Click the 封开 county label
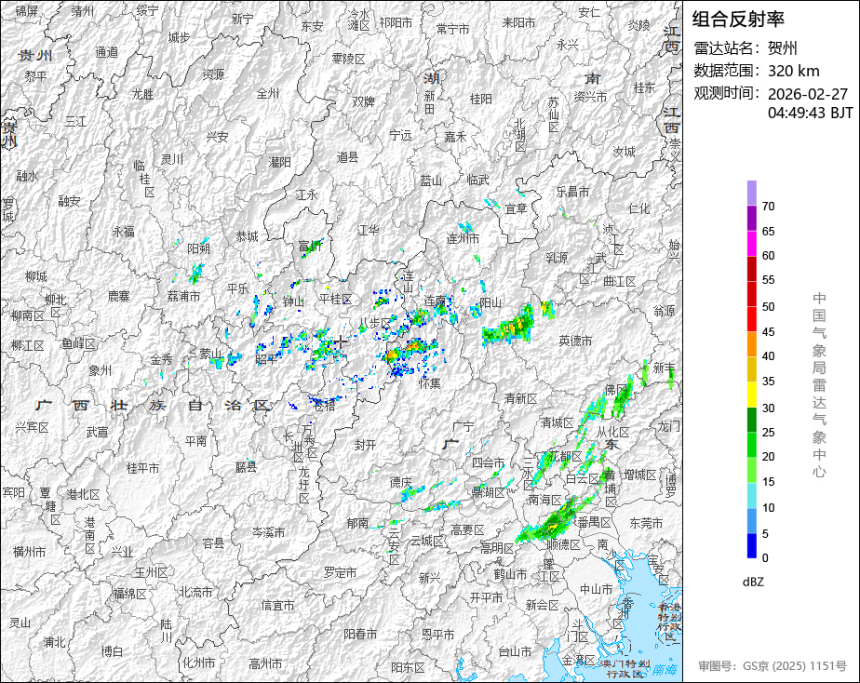 tap(365, 445)
